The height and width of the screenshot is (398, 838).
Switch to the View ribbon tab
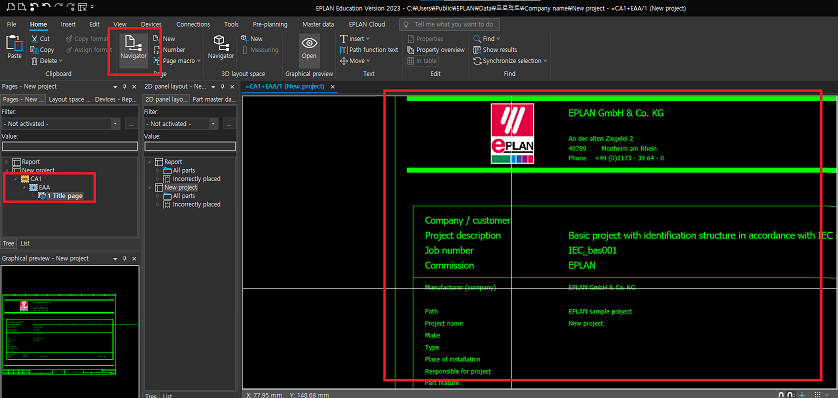(120, 25)
